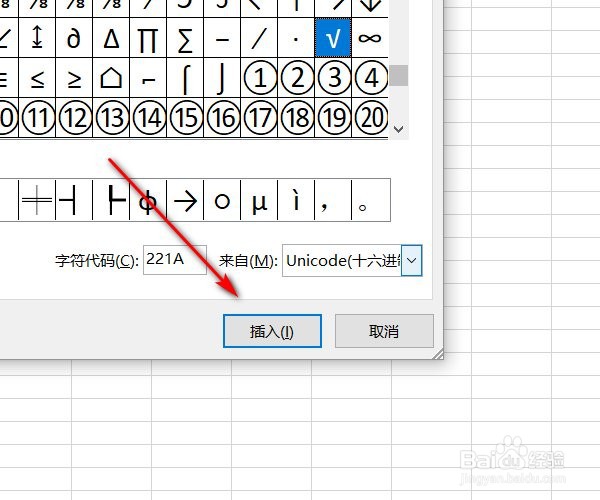Choose the division slash ∕ symbol
Image resolution: width=600 pixels, height=500 pixels.
click(259, 38)
